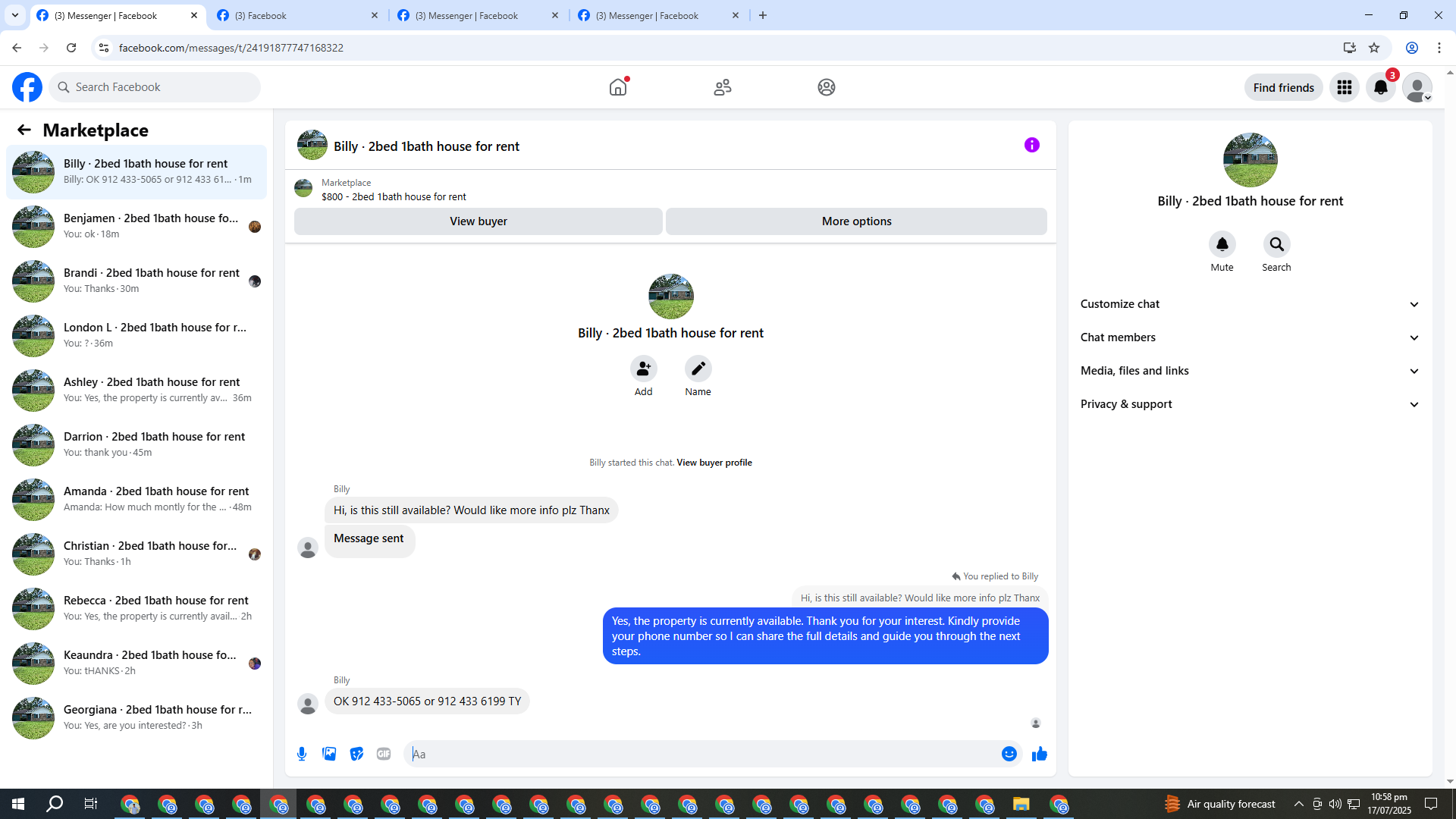Open Keaundra's conversation in the list
Image resolution: width=1456 pixels, height=819 pixels.
136,664
